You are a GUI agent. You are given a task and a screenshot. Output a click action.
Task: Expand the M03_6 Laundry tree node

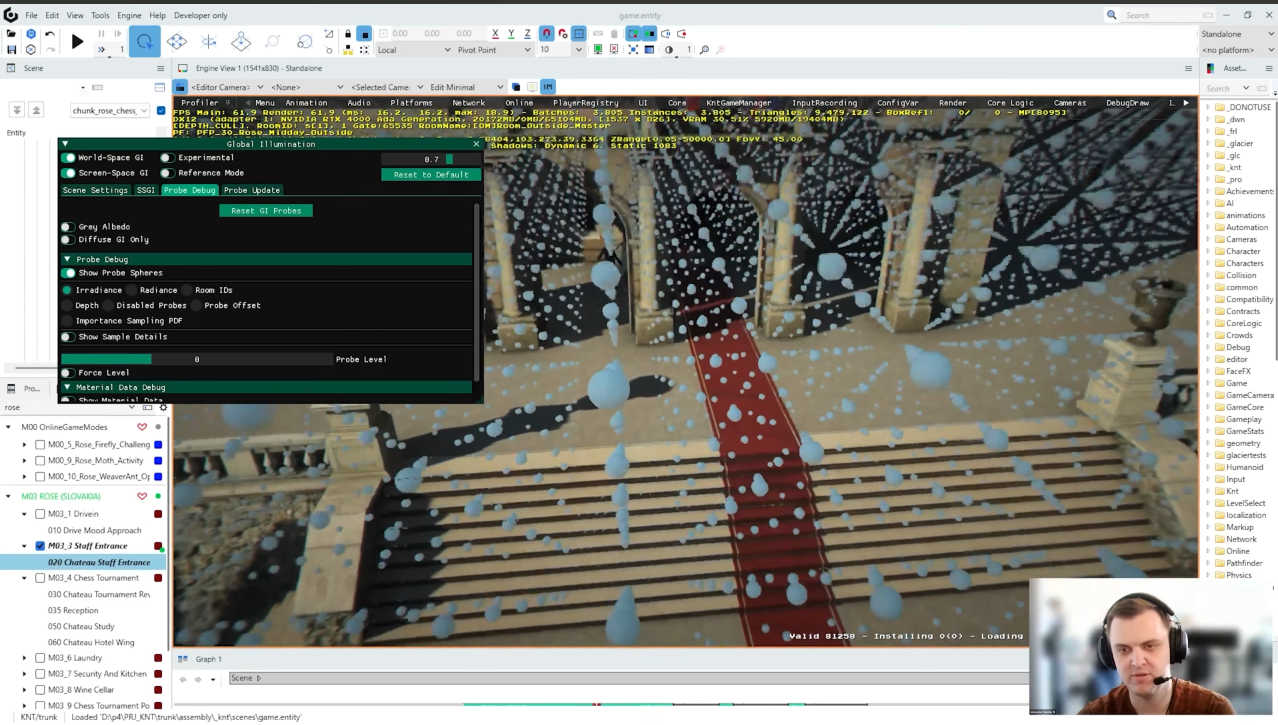coord(25,658)
